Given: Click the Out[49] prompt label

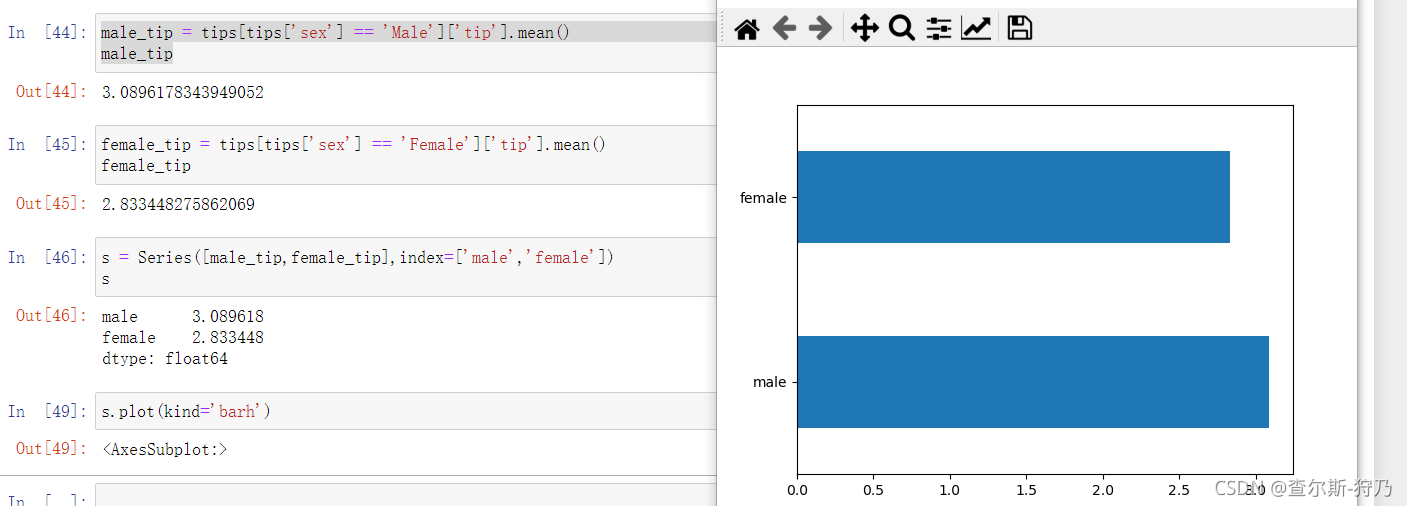Looking at the screenshot, I should pyautogui.click(x=51, y=449).
